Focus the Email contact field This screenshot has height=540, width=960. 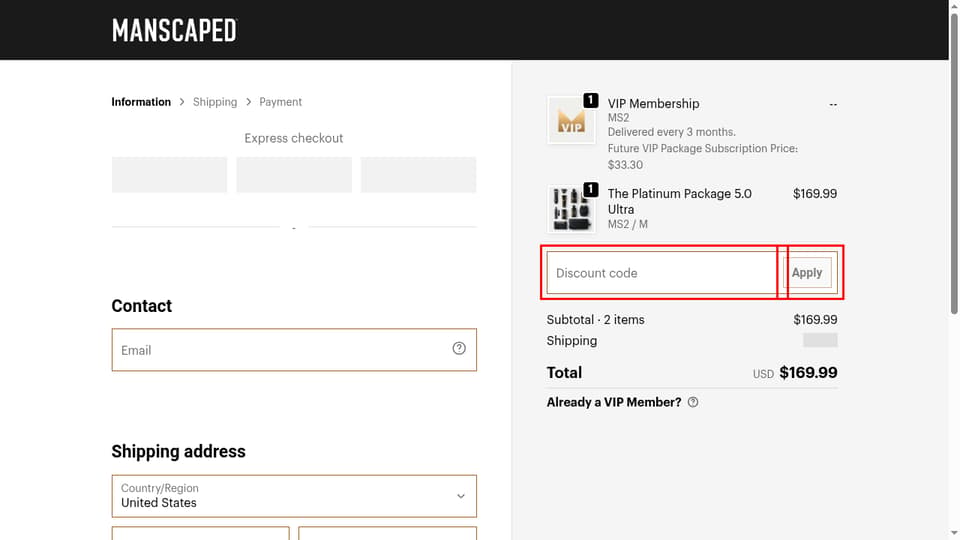(294, 350)
